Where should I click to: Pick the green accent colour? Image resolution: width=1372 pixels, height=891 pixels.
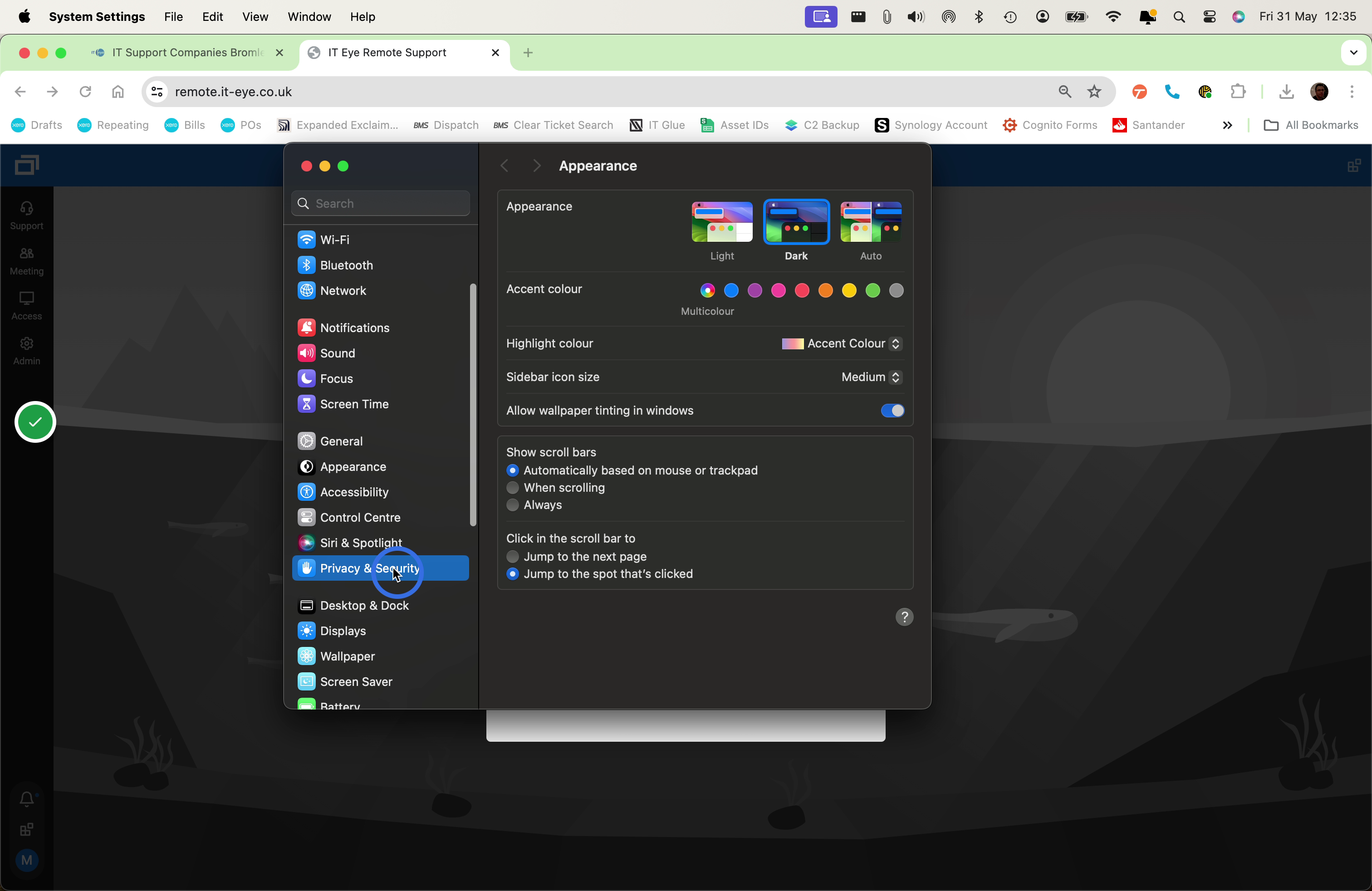pyautogui.click(x=873, y=290)
